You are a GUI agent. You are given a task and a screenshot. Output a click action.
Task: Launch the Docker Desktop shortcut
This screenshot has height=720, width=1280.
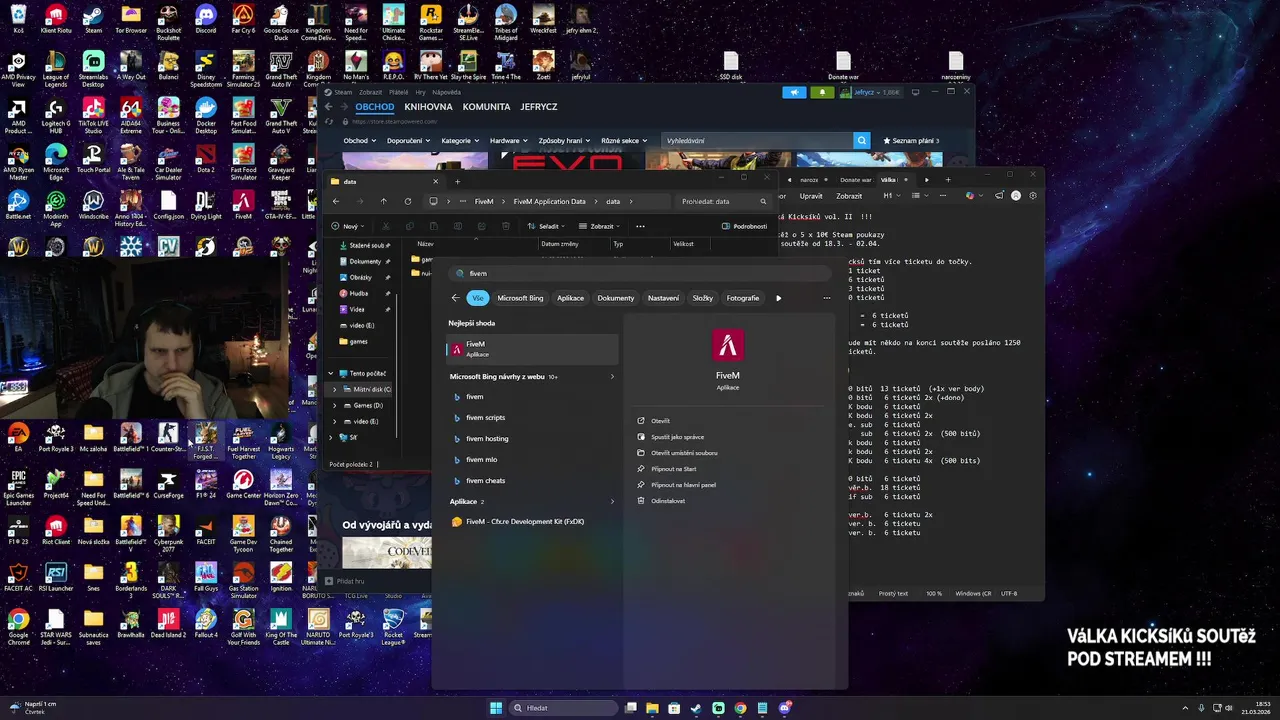coord(206,116)
